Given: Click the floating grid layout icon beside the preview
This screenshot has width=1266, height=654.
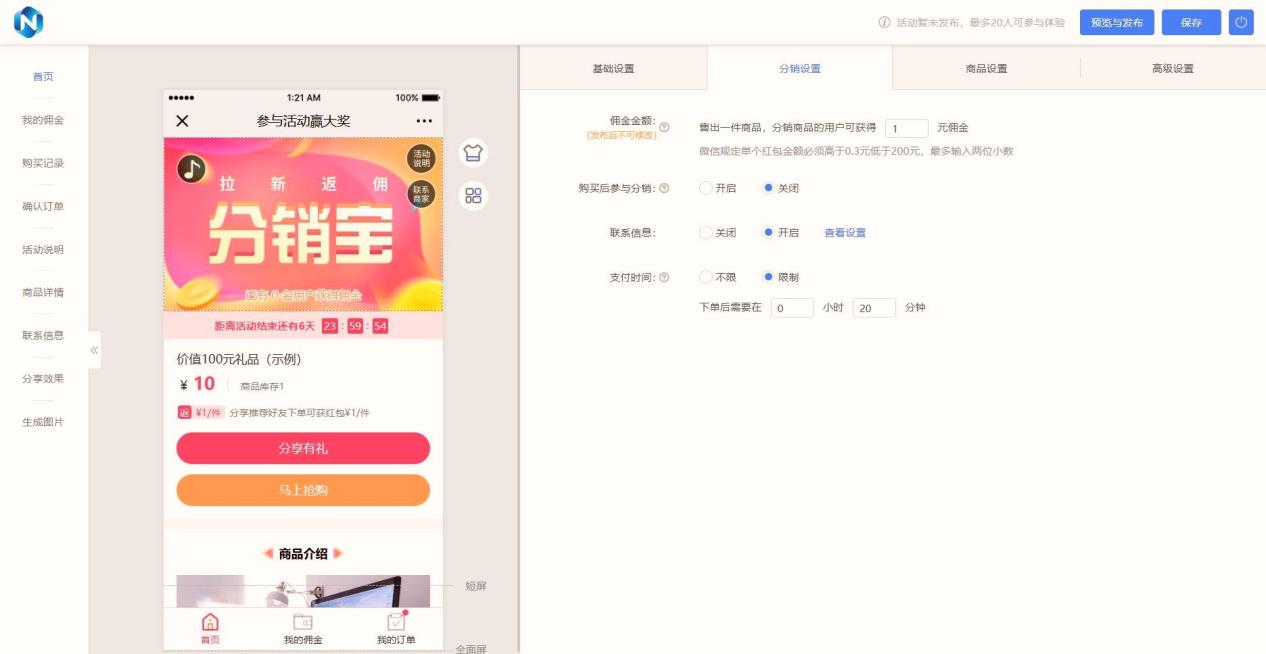Looking at the screenshot, I should [474, 195].
